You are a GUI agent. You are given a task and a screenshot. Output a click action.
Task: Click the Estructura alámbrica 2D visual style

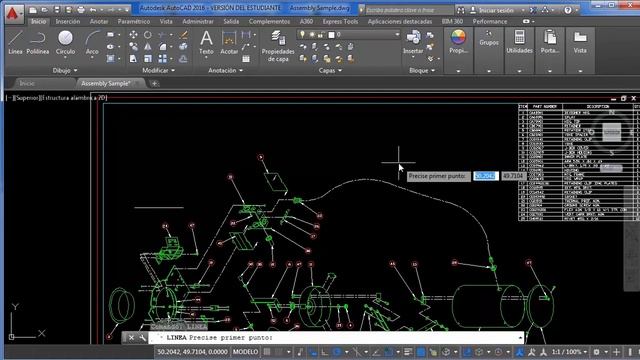[74, 98]
